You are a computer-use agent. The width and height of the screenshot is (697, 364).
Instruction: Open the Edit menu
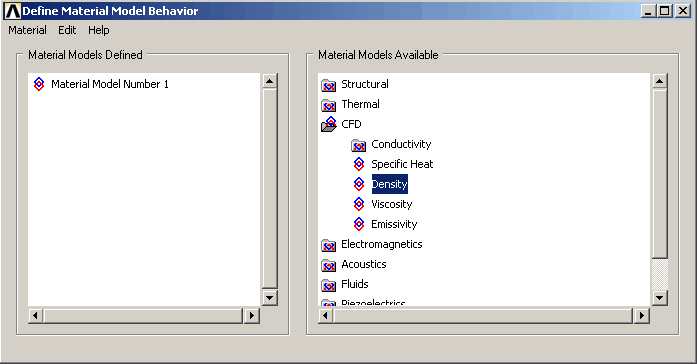67,30
